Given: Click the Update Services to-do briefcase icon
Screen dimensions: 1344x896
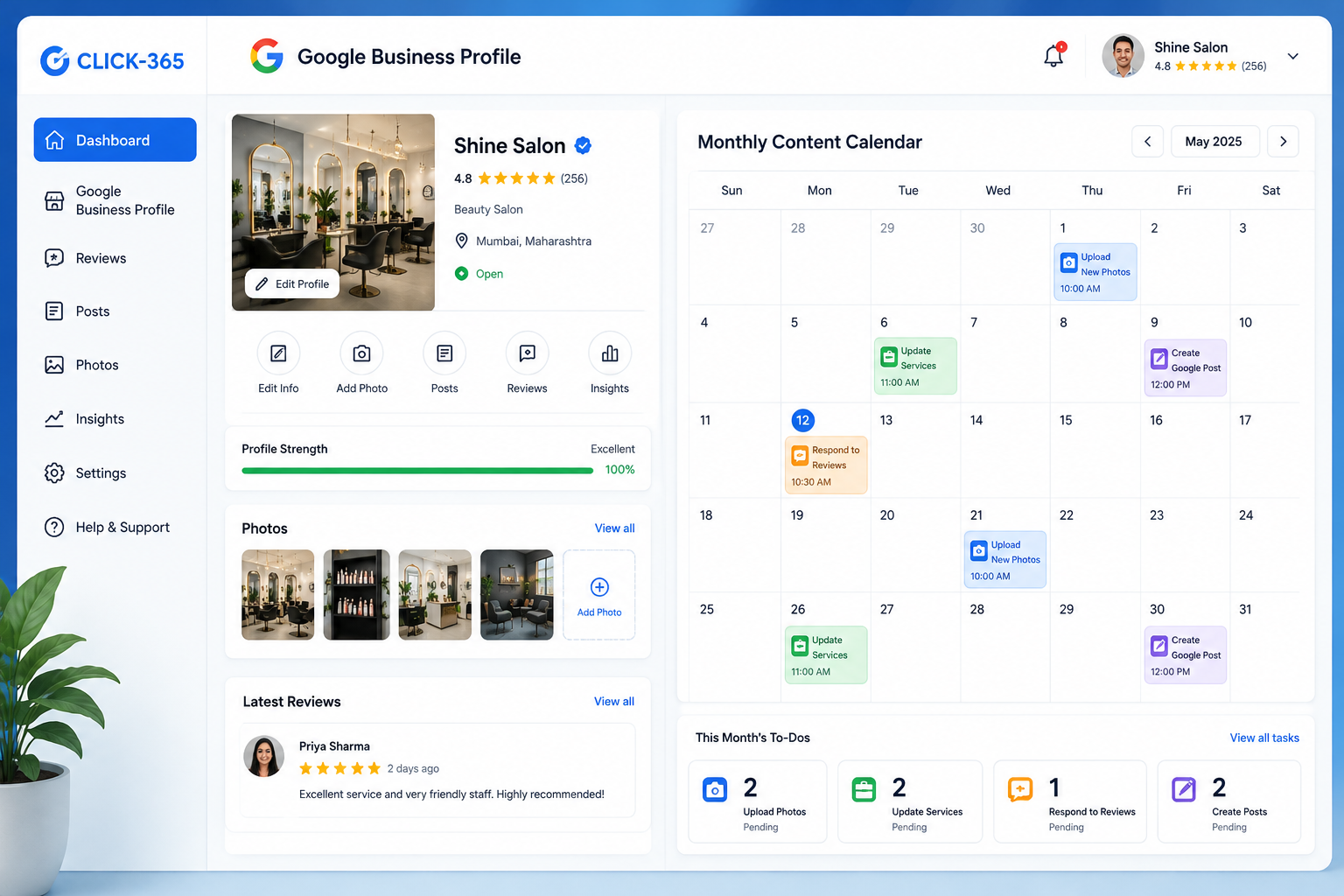Looking at the screenshot, I should 864,789.
